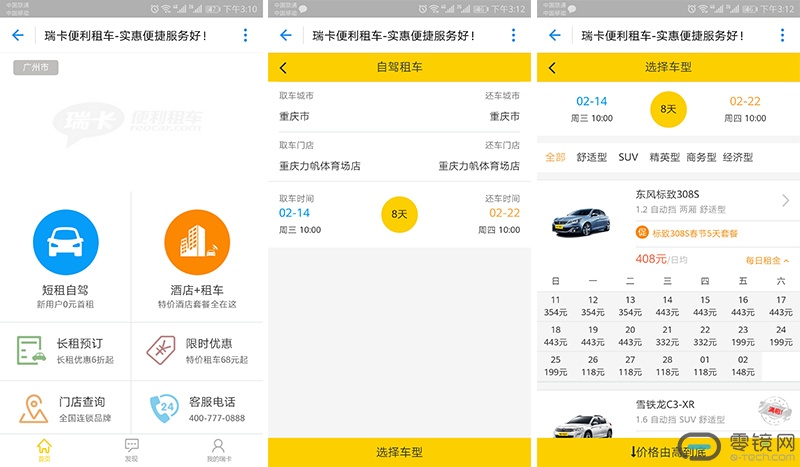This screenshot has width=800, height=467.
Task: Go back using 自驾租车 header arrow
Action: 283,68
